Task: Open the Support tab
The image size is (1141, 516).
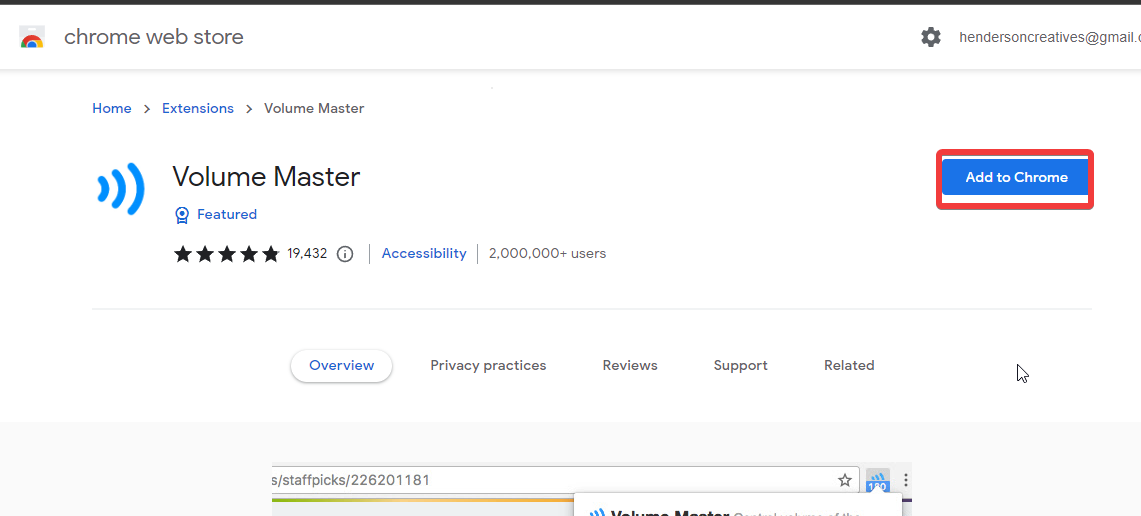Action: pyautogui.click(x=741, y=365)
